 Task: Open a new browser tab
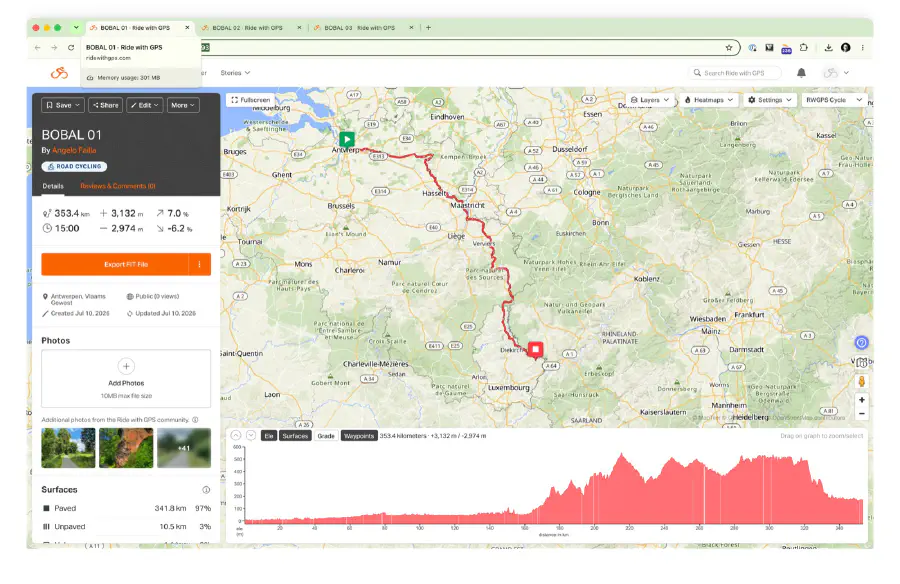tap(428, 28)
